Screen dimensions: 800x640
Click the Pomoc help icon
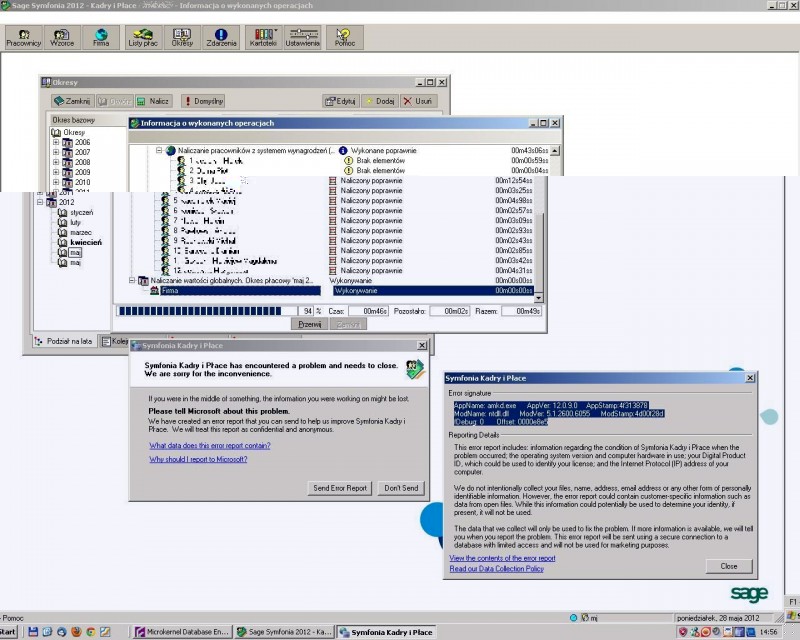point(344,38)
